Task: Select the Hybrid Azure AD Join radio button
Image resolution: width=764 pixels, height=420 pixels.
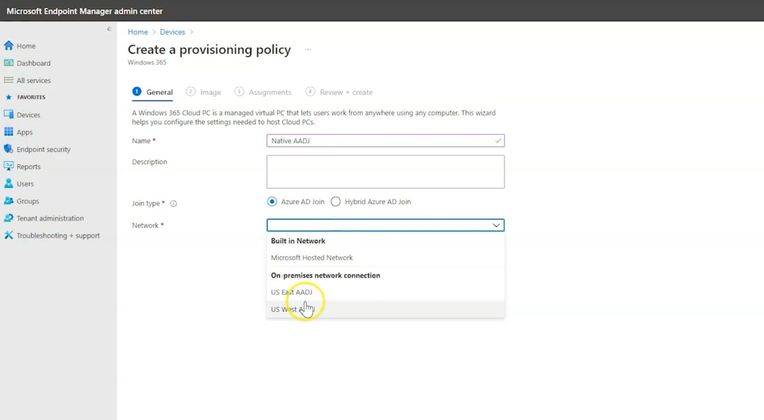Action: point(335,202)
